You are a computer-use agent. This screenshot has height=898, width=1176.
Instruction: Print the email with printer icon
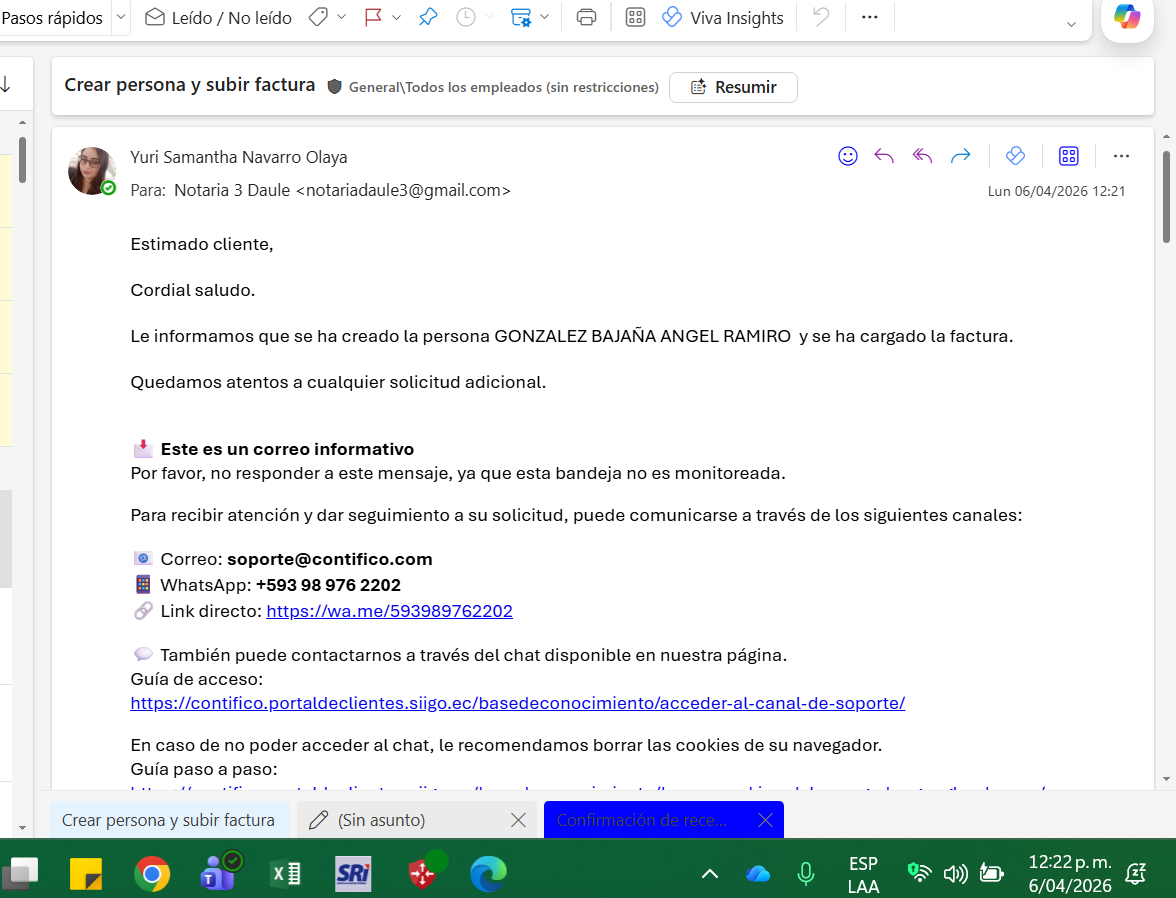point(586,17)
